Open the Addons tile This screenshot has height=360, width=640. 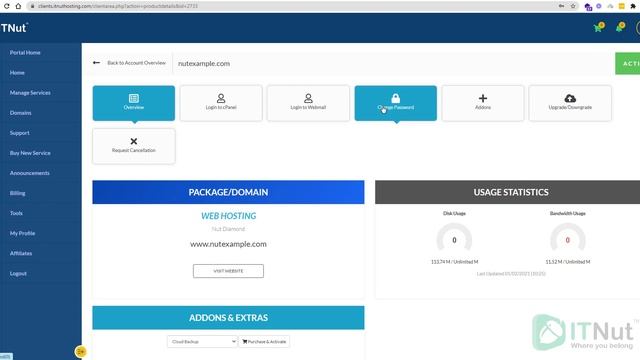tap(483, 103)
